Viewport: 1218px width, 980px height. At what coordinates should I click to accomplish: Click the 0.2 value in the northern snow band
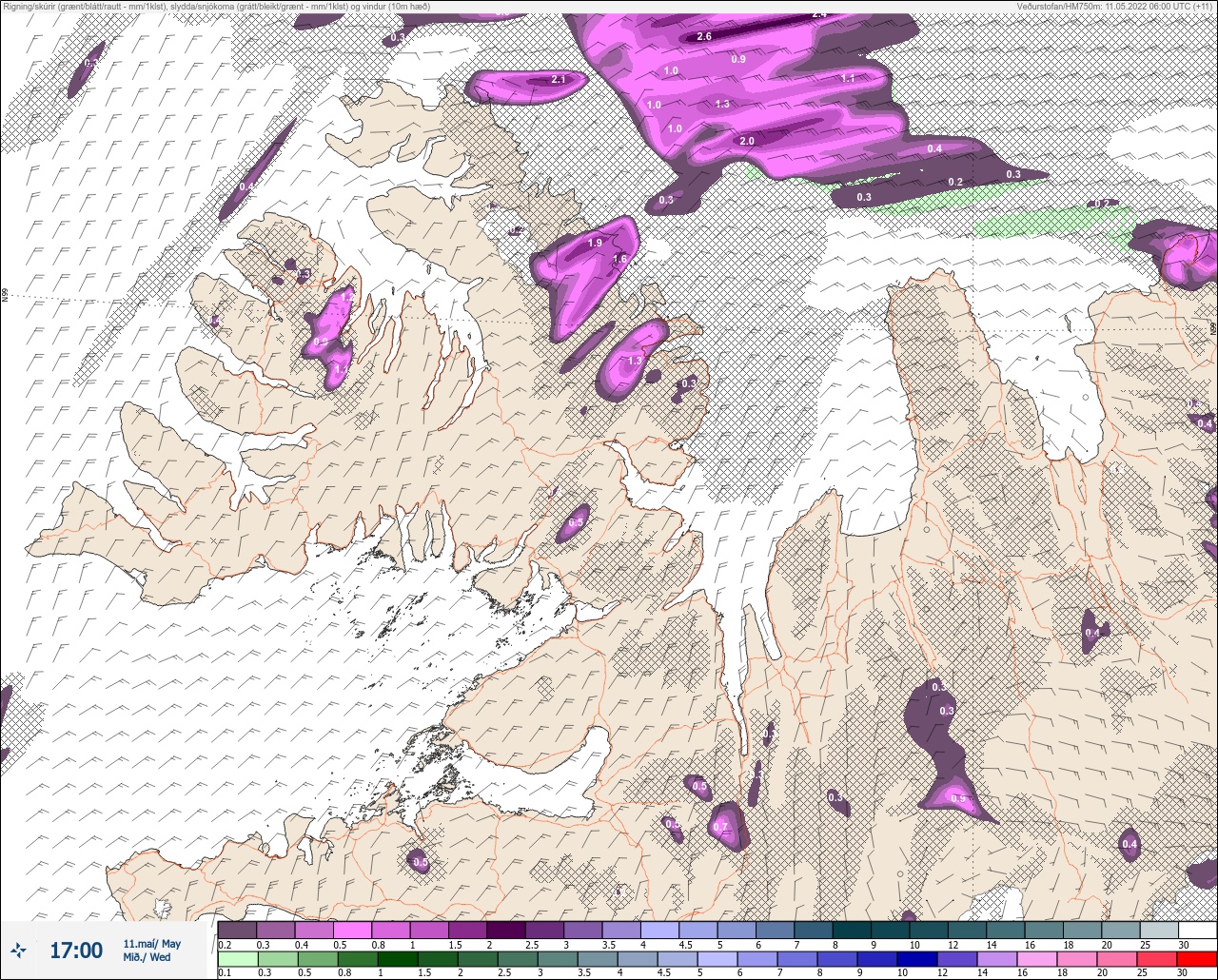click(955, 182)
